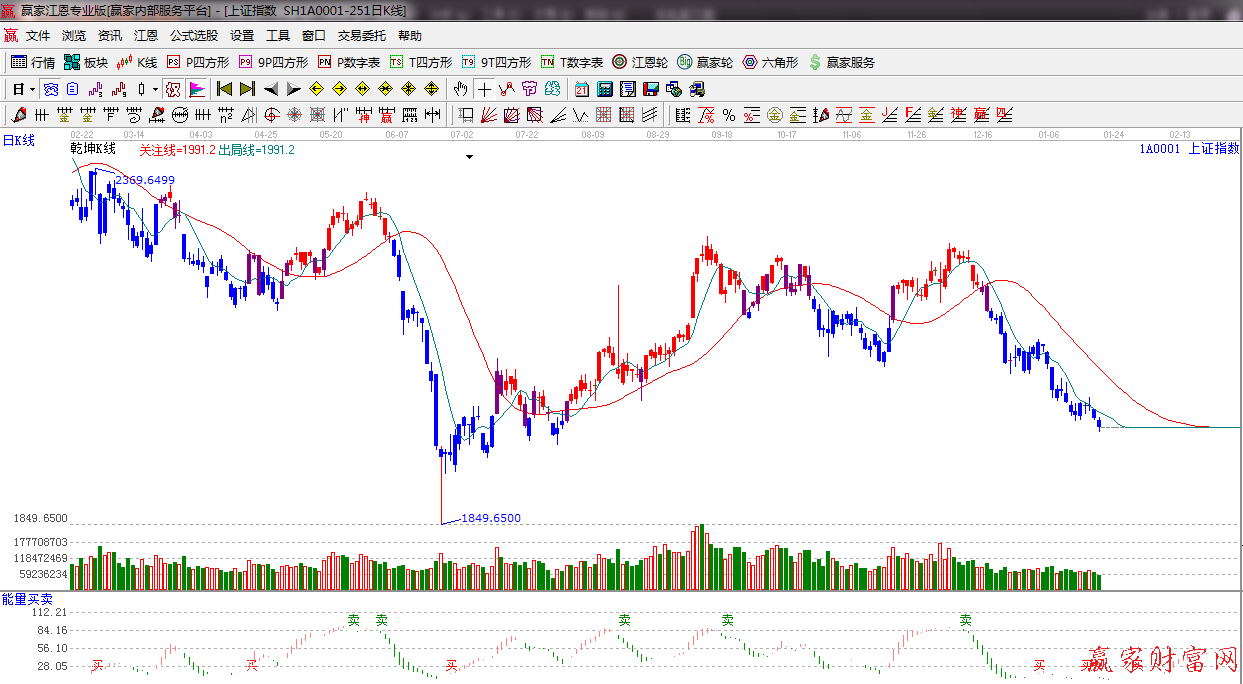Viewport: 1243px width, 684px height.
Task: Open the 公式选股 menu
Action: pos(193,35)
